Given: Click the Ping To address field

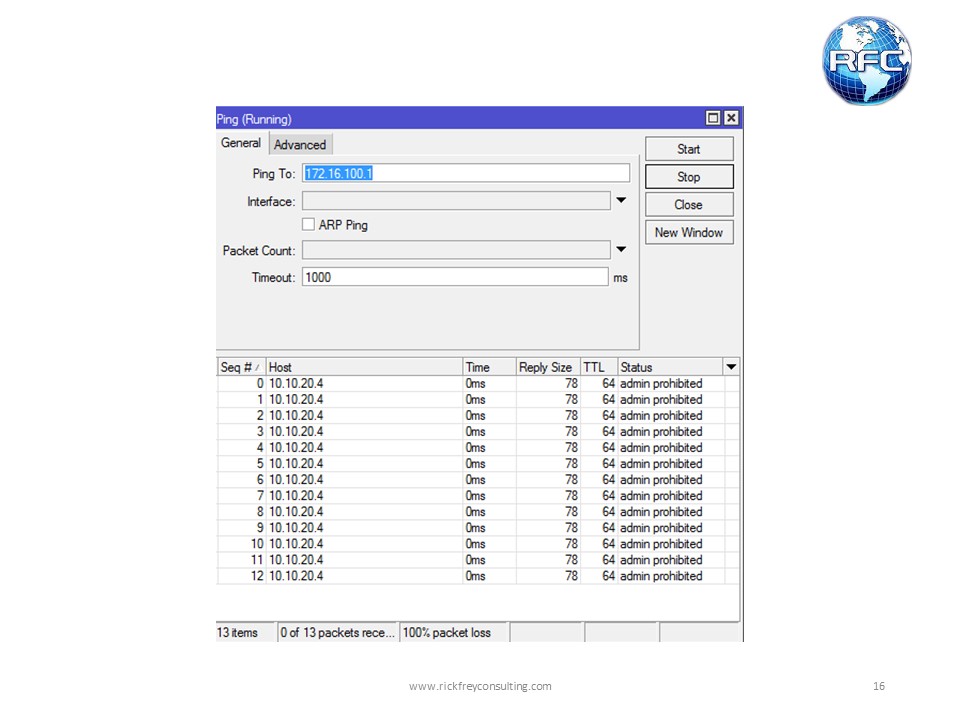Looking at the screenshot, I should (466, 173).
